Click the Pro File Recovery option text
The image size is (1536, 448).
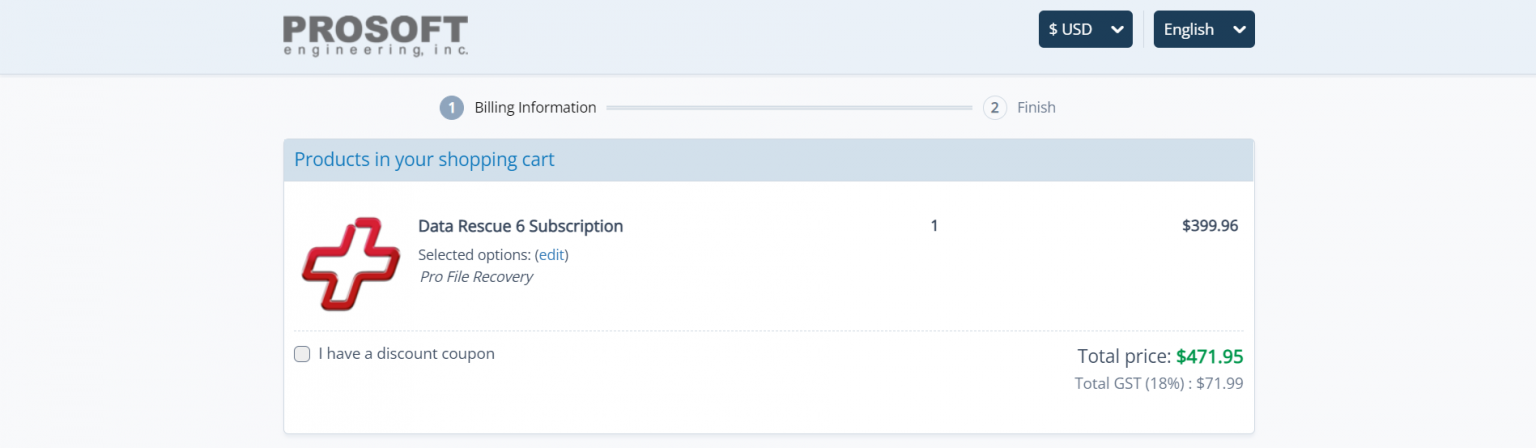coord(476,277)
